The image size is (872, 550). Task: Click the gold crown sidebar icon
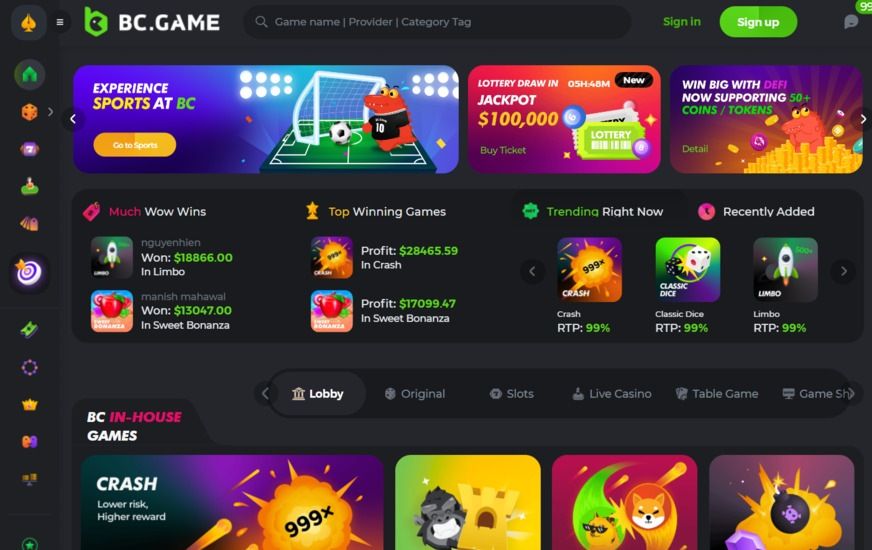point(29,404)
